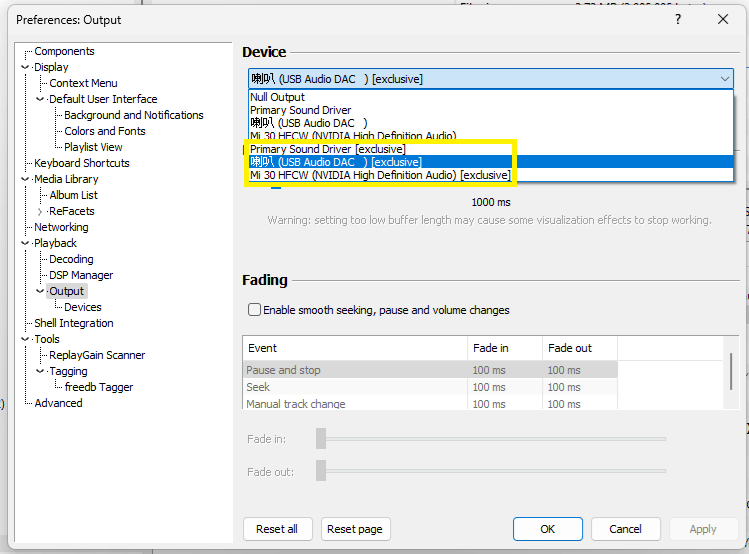The width and height of the screenshot is (749, 554).
Task: Select Keyboard Shortcuts in the tree
Action: 81,163
